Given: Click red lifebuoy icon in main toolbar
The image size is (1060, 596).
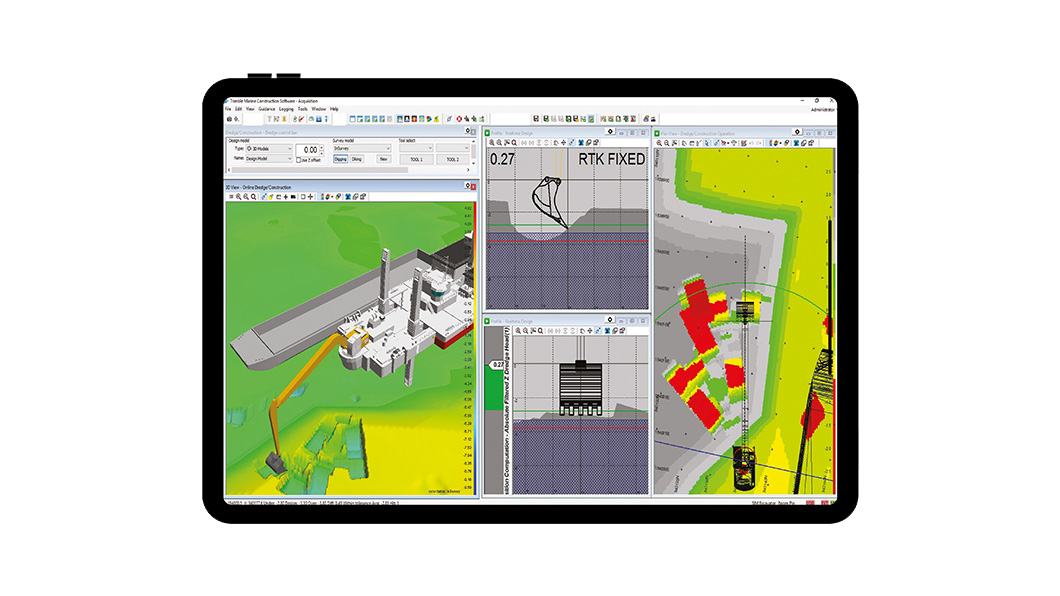Looking at the screenshot, I should [459, 119].
